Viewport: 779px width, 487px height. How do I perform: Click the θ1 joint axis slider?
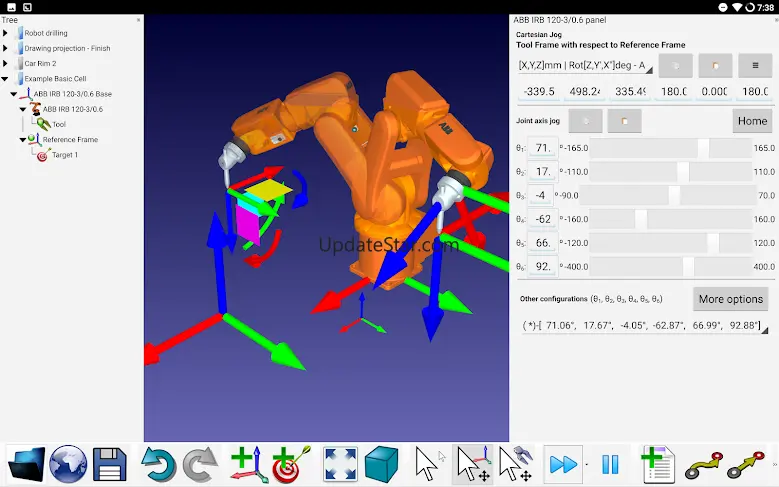pyautogui.click(x=670, y=148)
